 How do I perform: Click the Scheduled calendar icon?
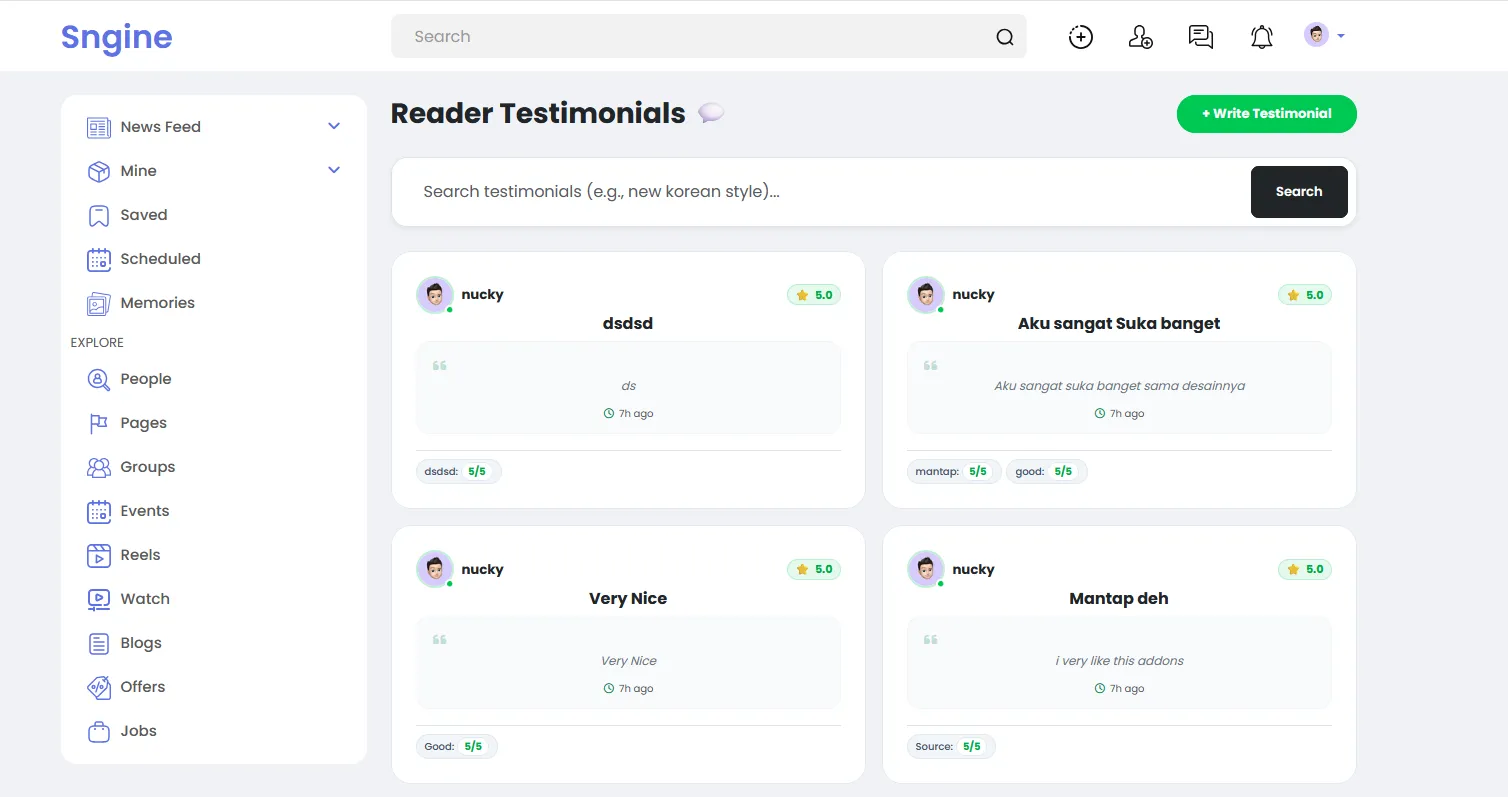tap(98, 259)
